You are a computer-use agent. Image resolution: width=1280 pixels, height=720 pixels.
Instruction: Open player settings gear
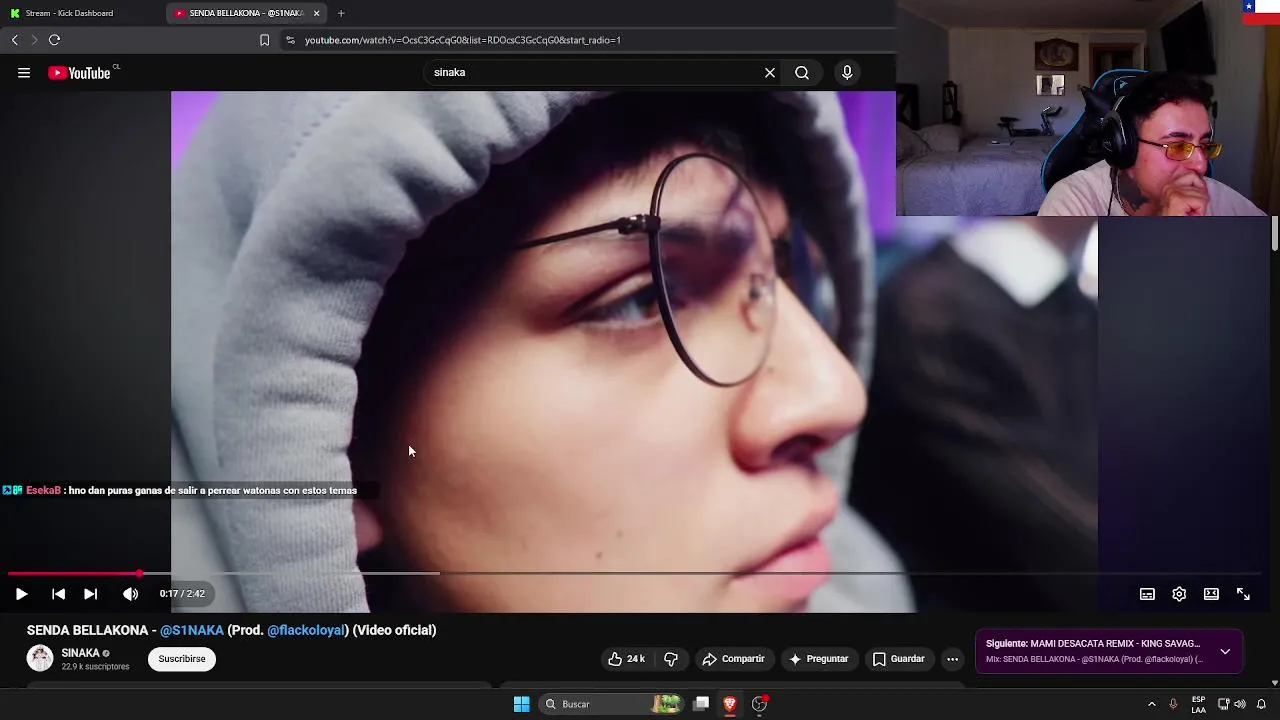coord(1179,594)
